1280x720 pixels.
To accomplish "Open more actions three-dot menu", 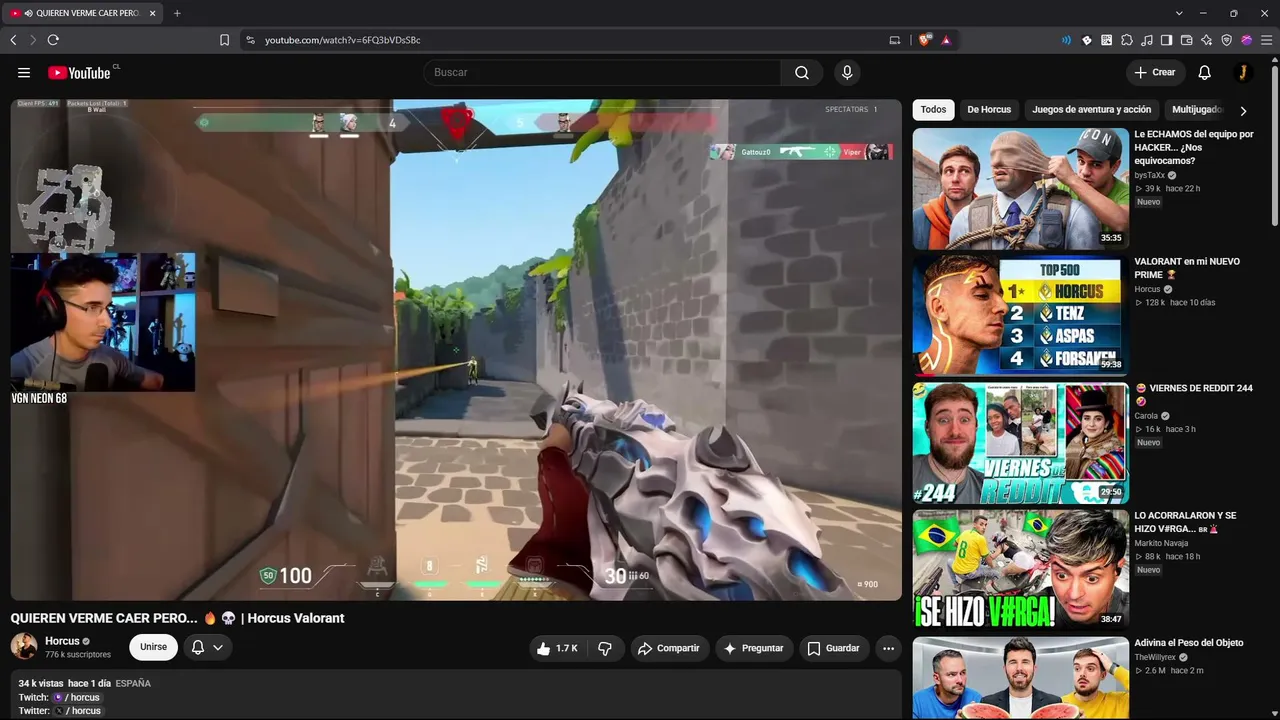I will click(888, 648).
